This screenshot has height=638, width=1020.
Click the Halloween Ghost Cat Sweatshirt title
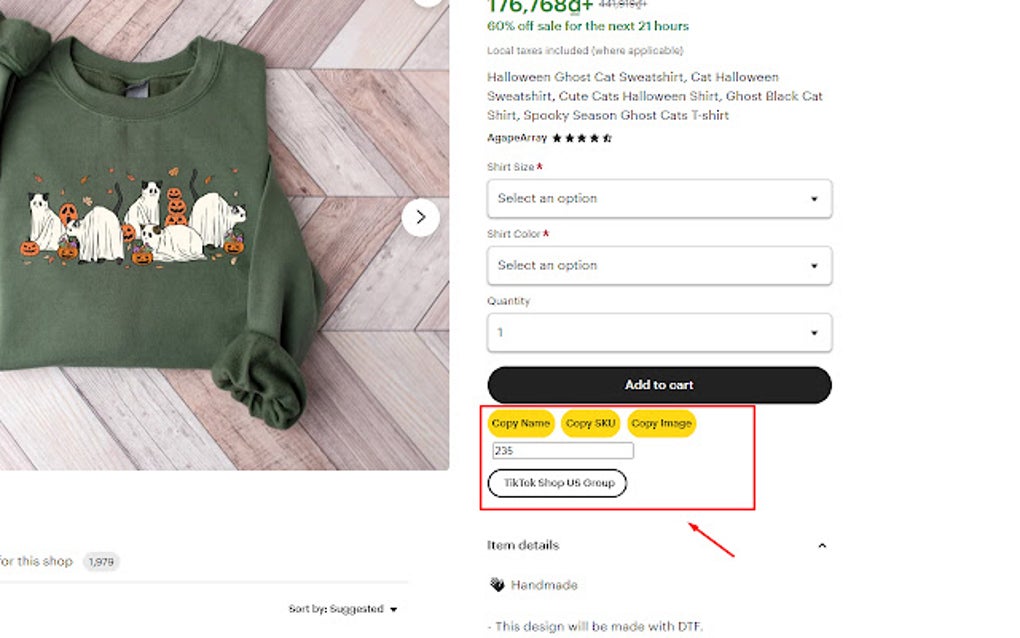click(x=655, y=96)
